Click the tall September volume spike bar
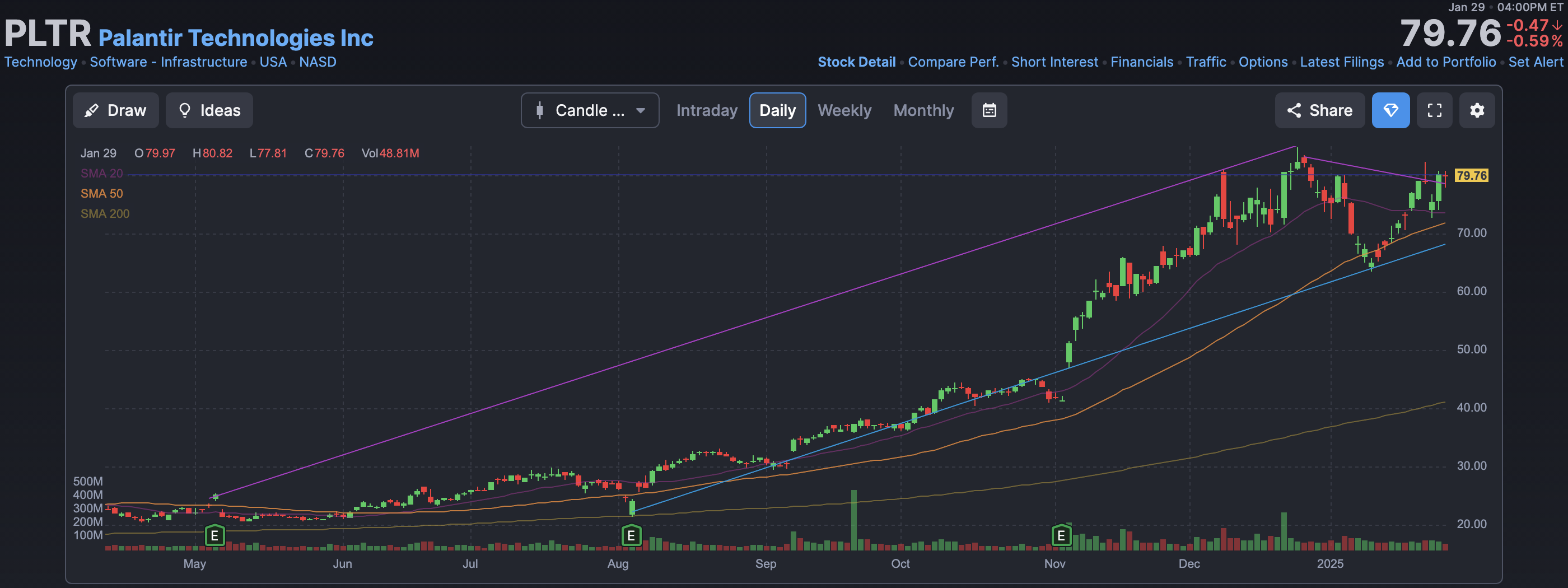 tap(853, 520)
